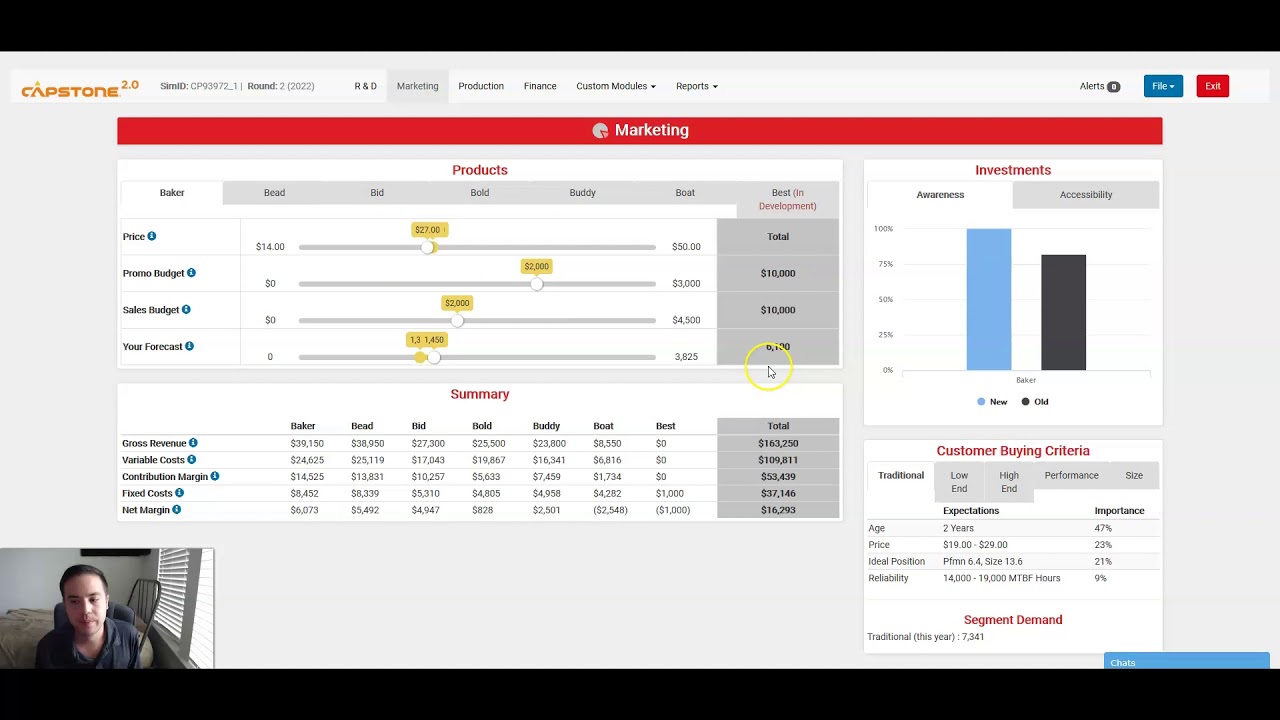Viewport: 1280px width, 720px height.
Task: Click the dark Old awareness bar
Action: point(1063,312)
